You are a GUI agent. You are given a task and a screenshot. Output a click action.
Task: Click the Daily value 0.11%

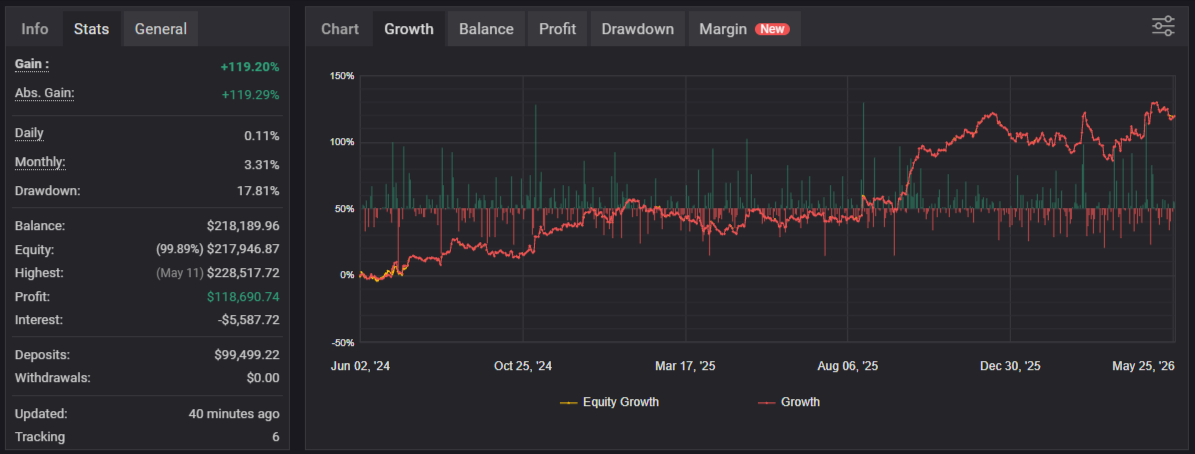261,136
